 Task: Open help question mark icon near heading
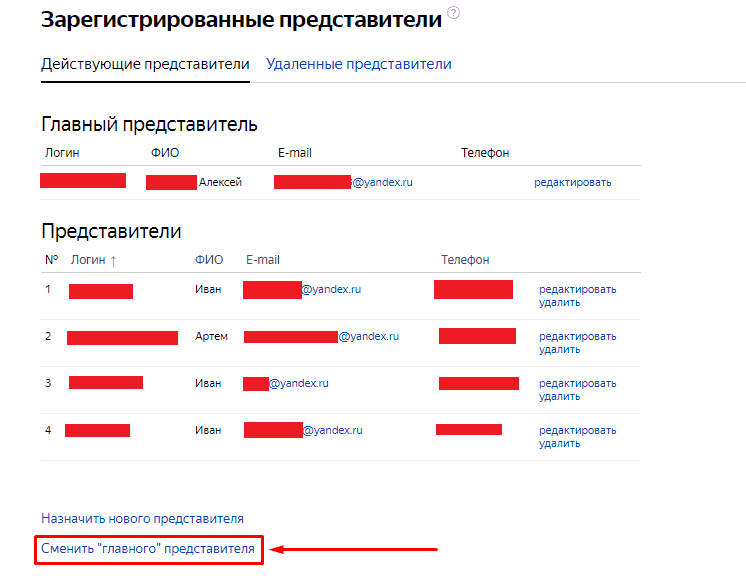[453, 13]
